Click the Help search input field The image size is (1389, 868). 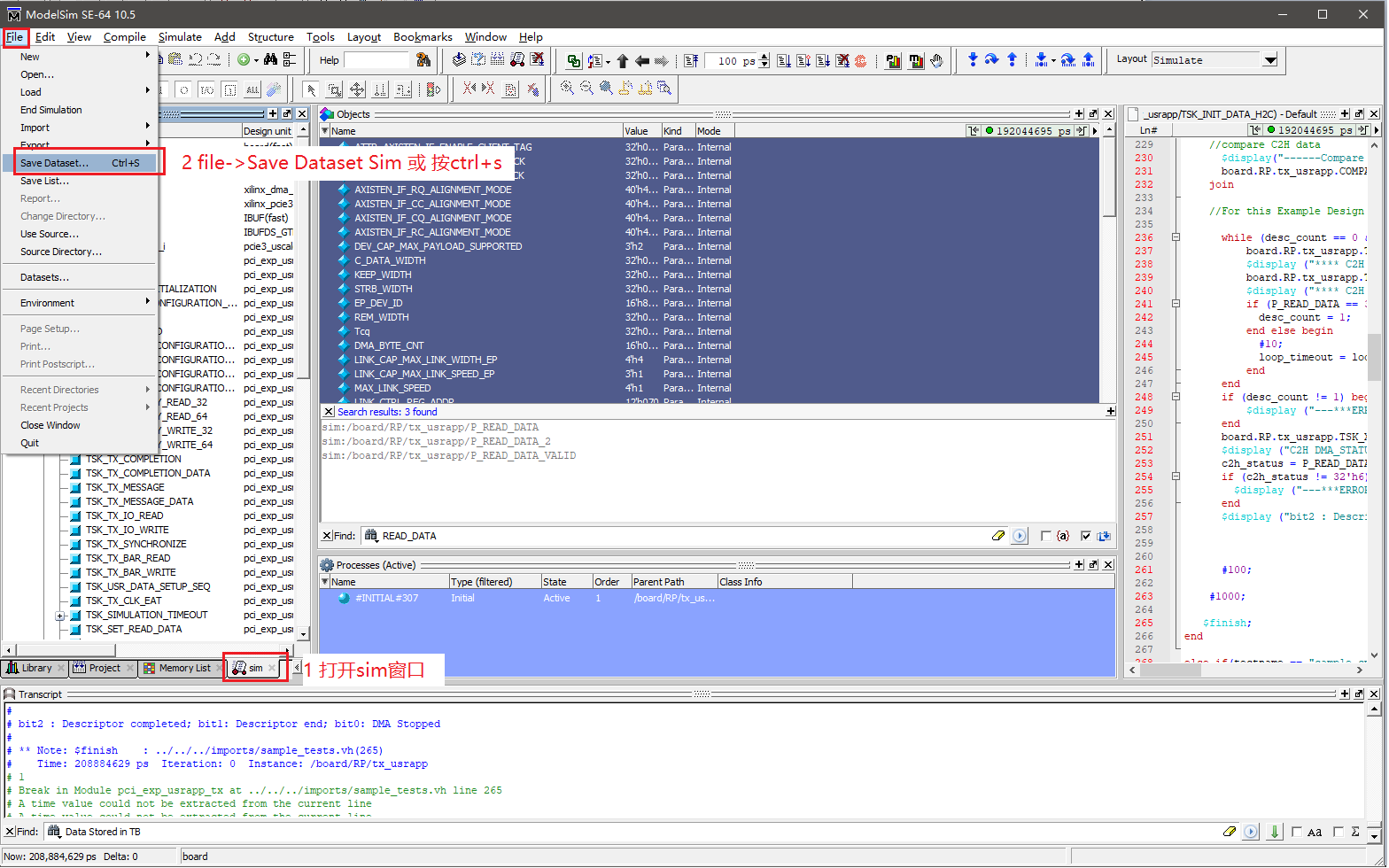(x=376, y=60)
